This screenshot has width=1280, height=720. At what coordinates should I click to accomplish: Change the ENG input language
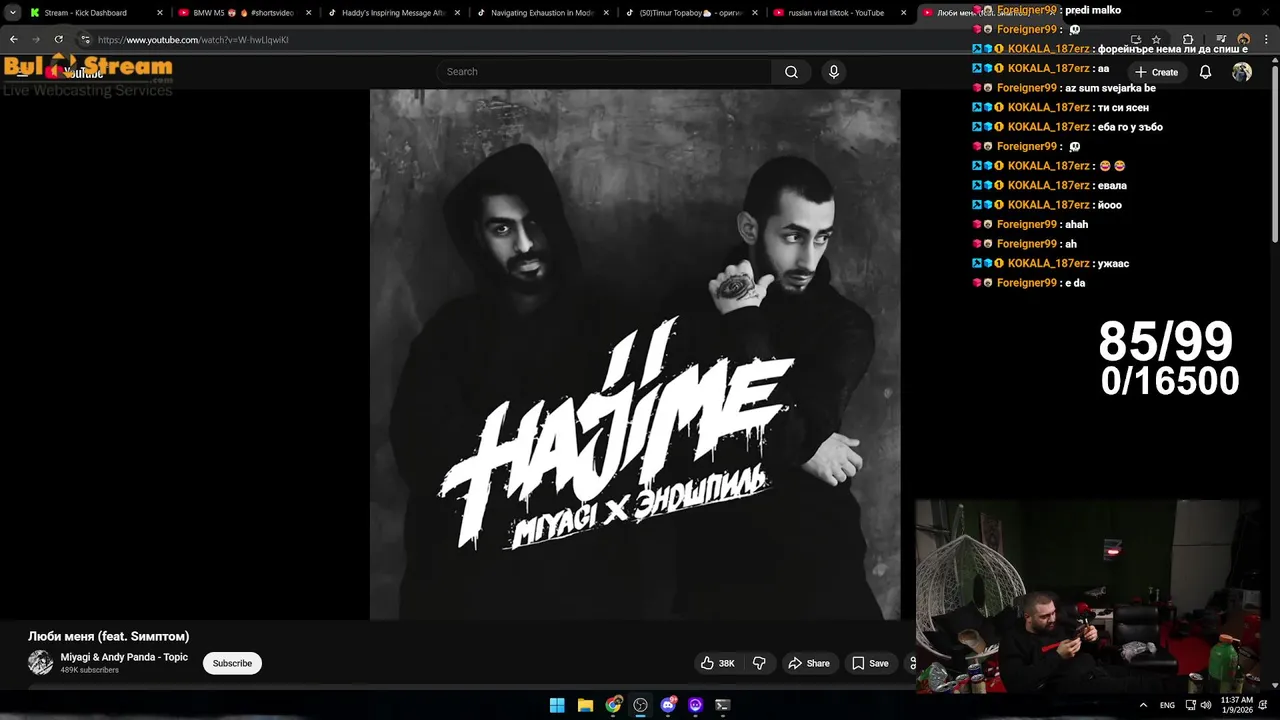pos(1167,705)
